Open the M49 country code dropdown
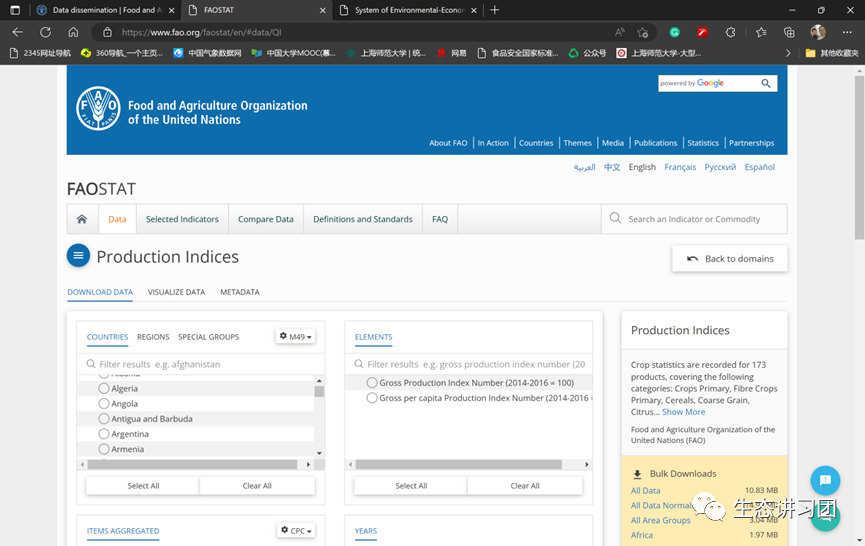865x546 pixels. click(296, 336)
